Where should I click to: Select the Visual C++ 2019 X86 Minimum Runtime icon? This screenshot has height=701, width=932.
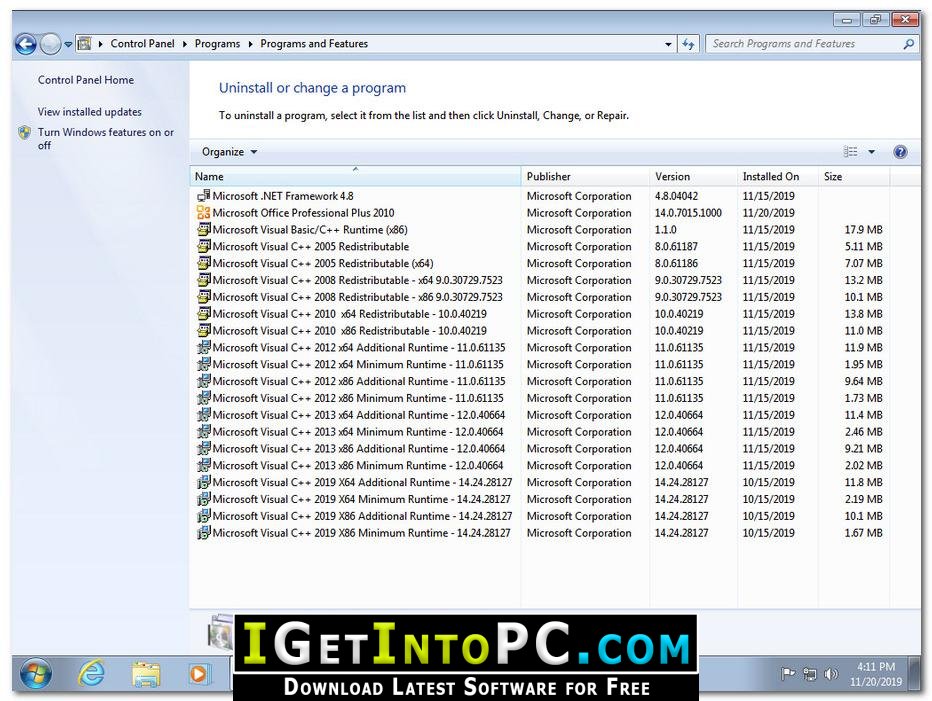pos(203,533)
